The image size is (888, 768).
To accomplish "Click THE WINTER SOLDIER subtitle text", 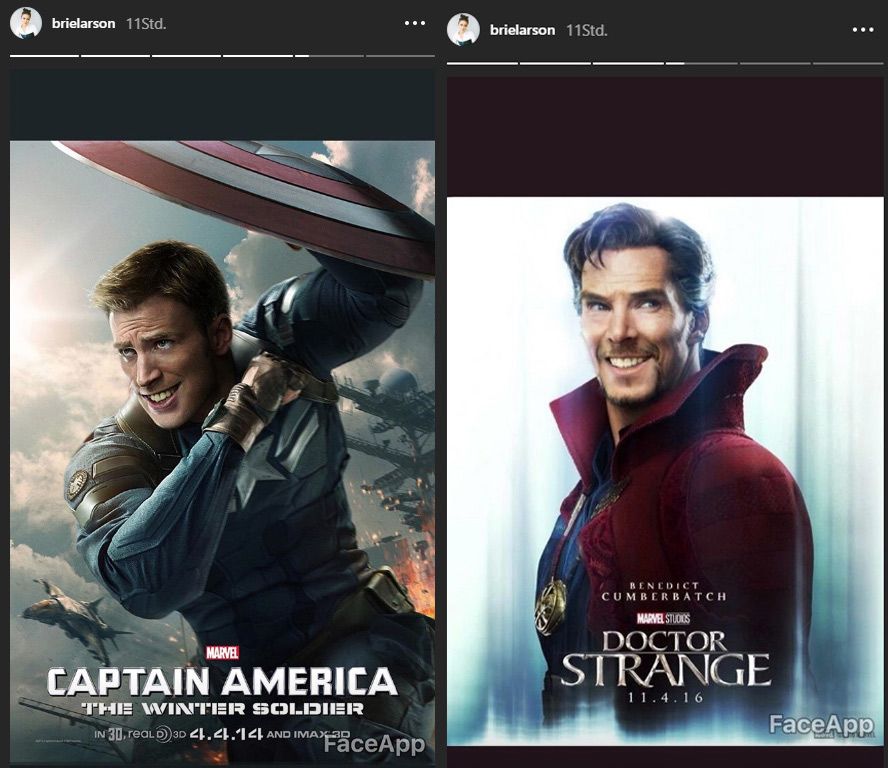I will pos(223,709).
